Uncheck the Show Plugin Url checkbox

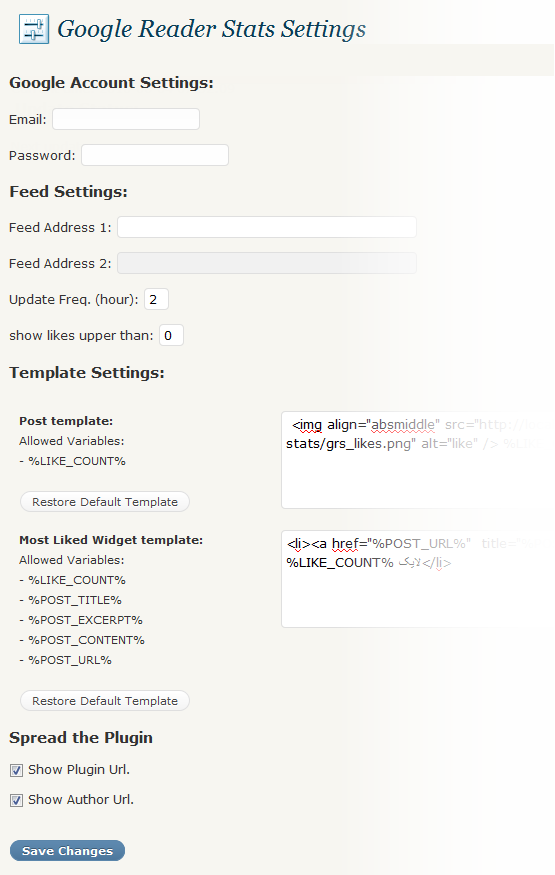(16, 771)
